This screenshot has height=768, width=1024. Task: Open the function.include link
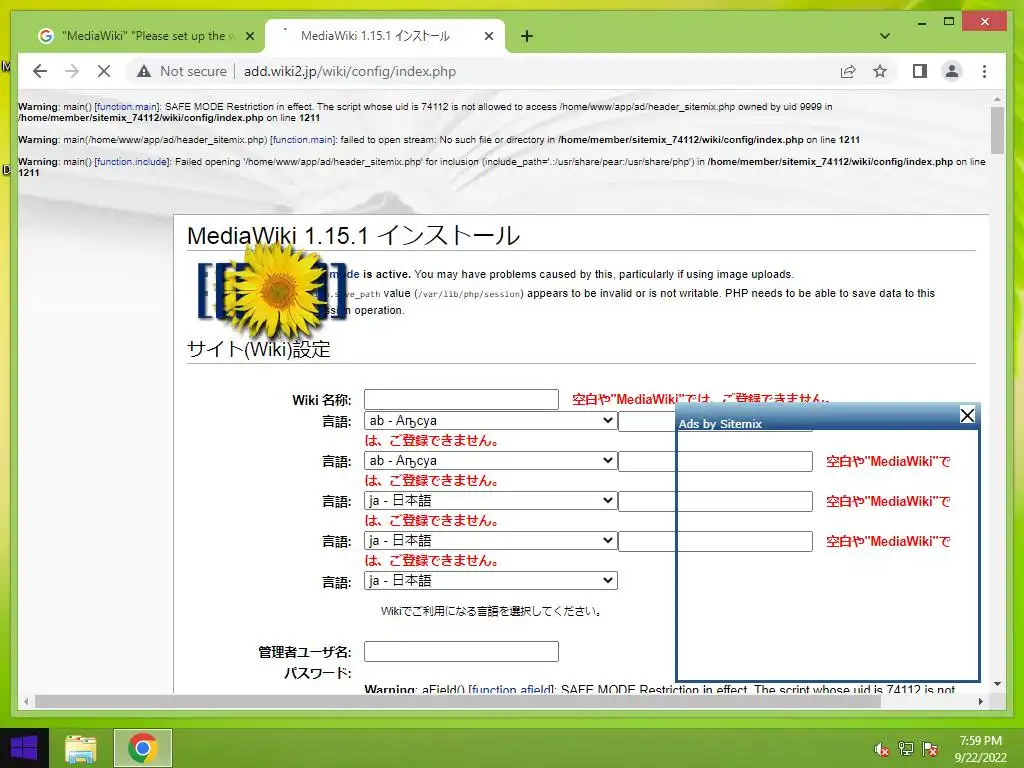click(133, 161)
